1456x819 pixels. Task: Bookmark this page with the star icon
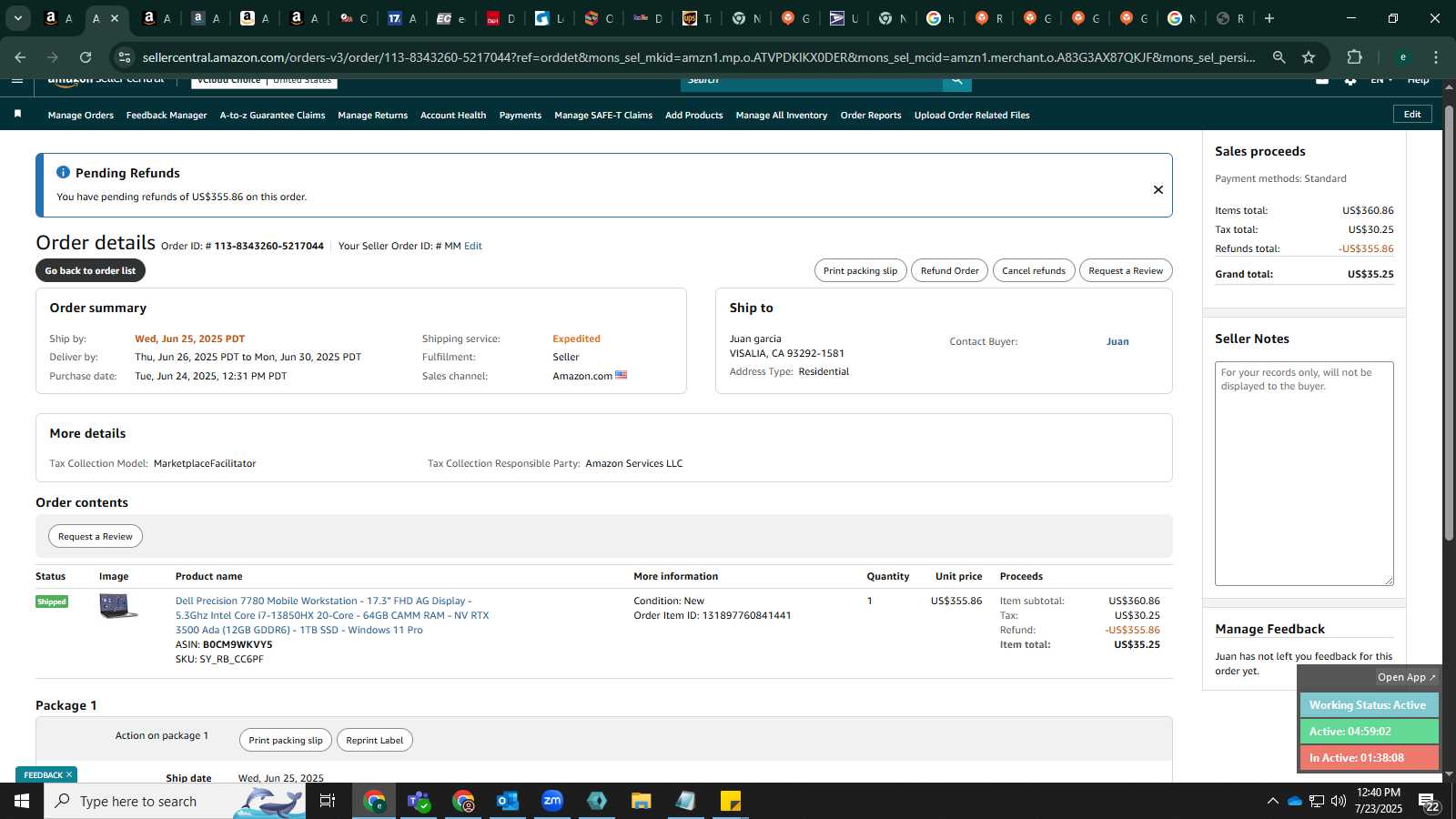(x=1309, y=57)
